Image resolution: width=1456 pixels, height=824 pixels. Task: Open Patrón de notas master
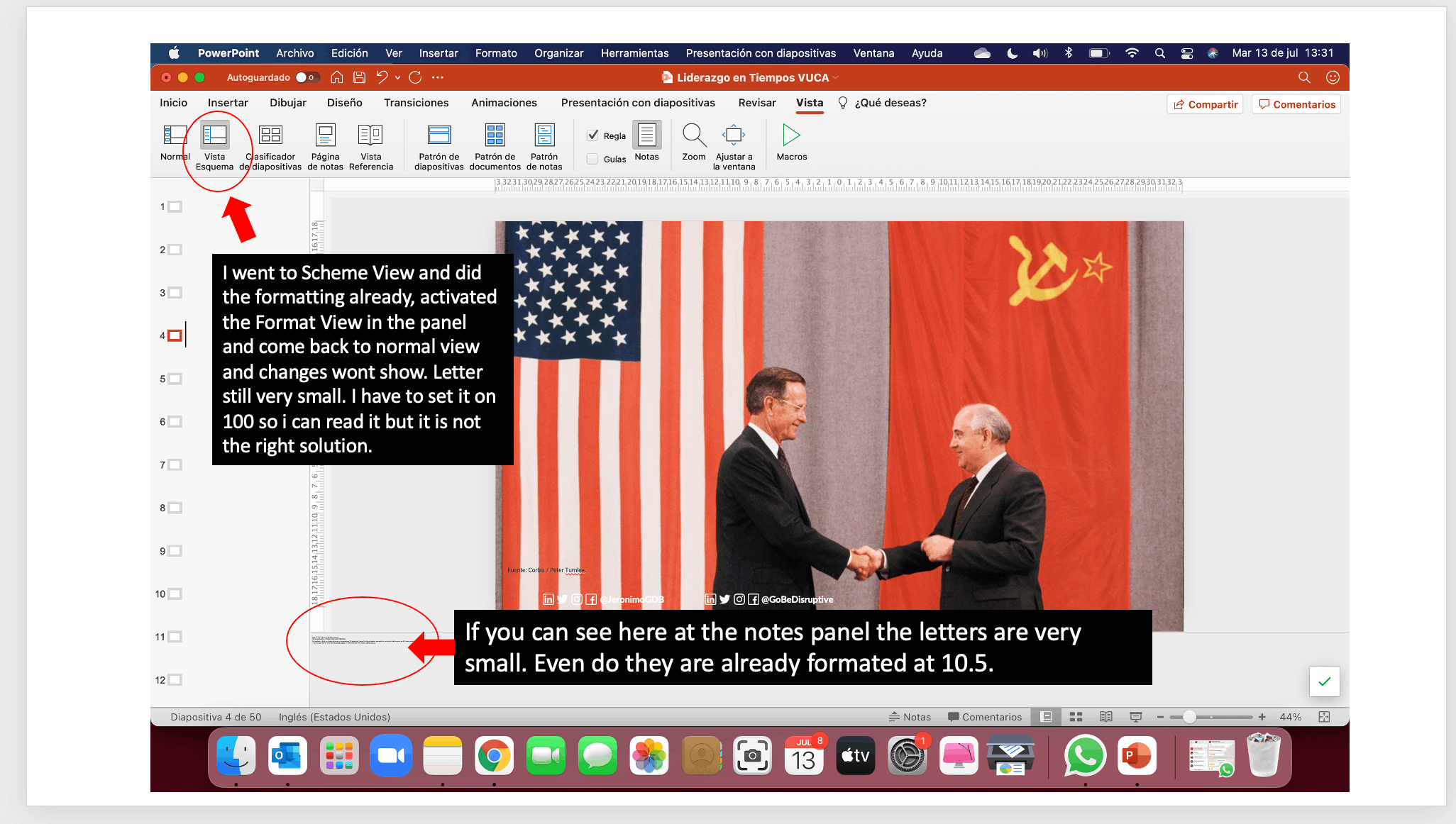[544, 146]
